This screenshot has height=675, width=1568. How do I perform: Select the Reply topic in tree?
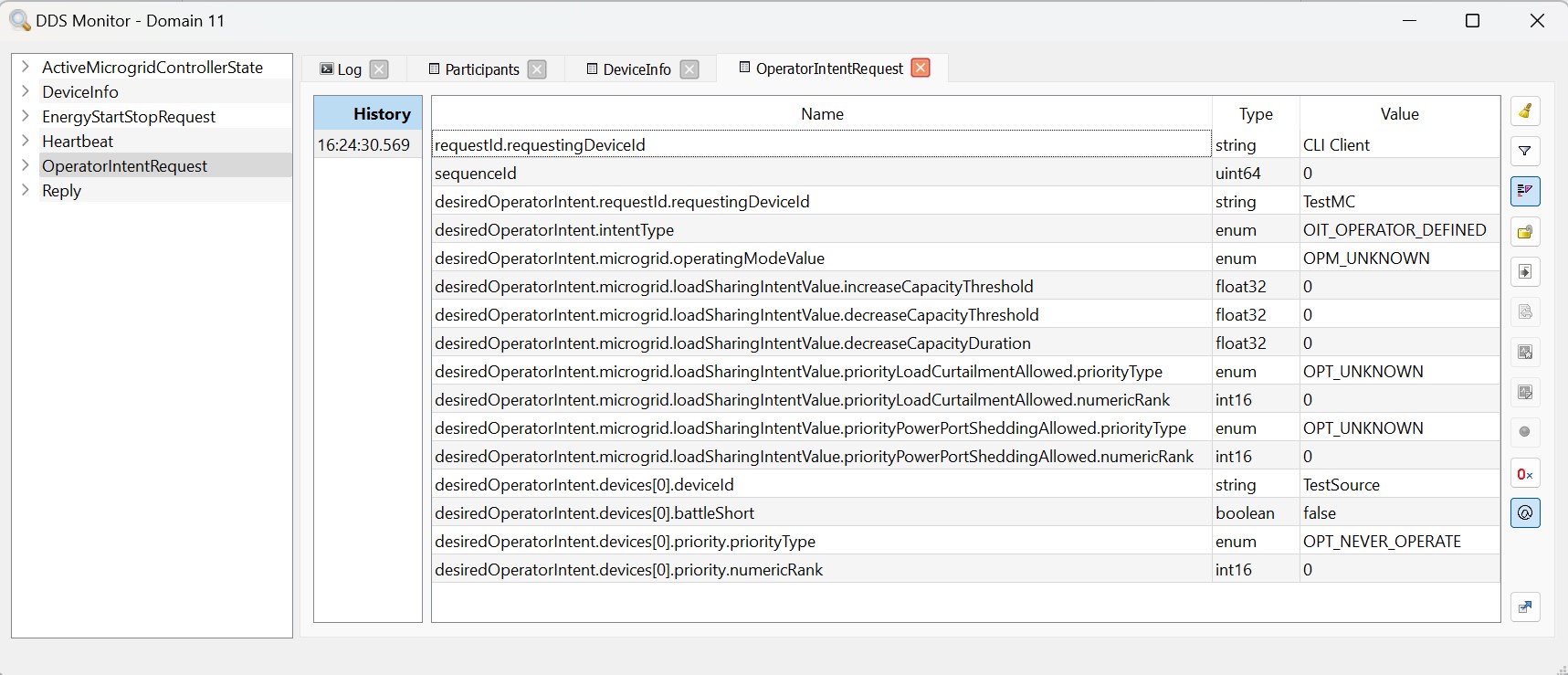pyautogui.click(x=61, y=191)
